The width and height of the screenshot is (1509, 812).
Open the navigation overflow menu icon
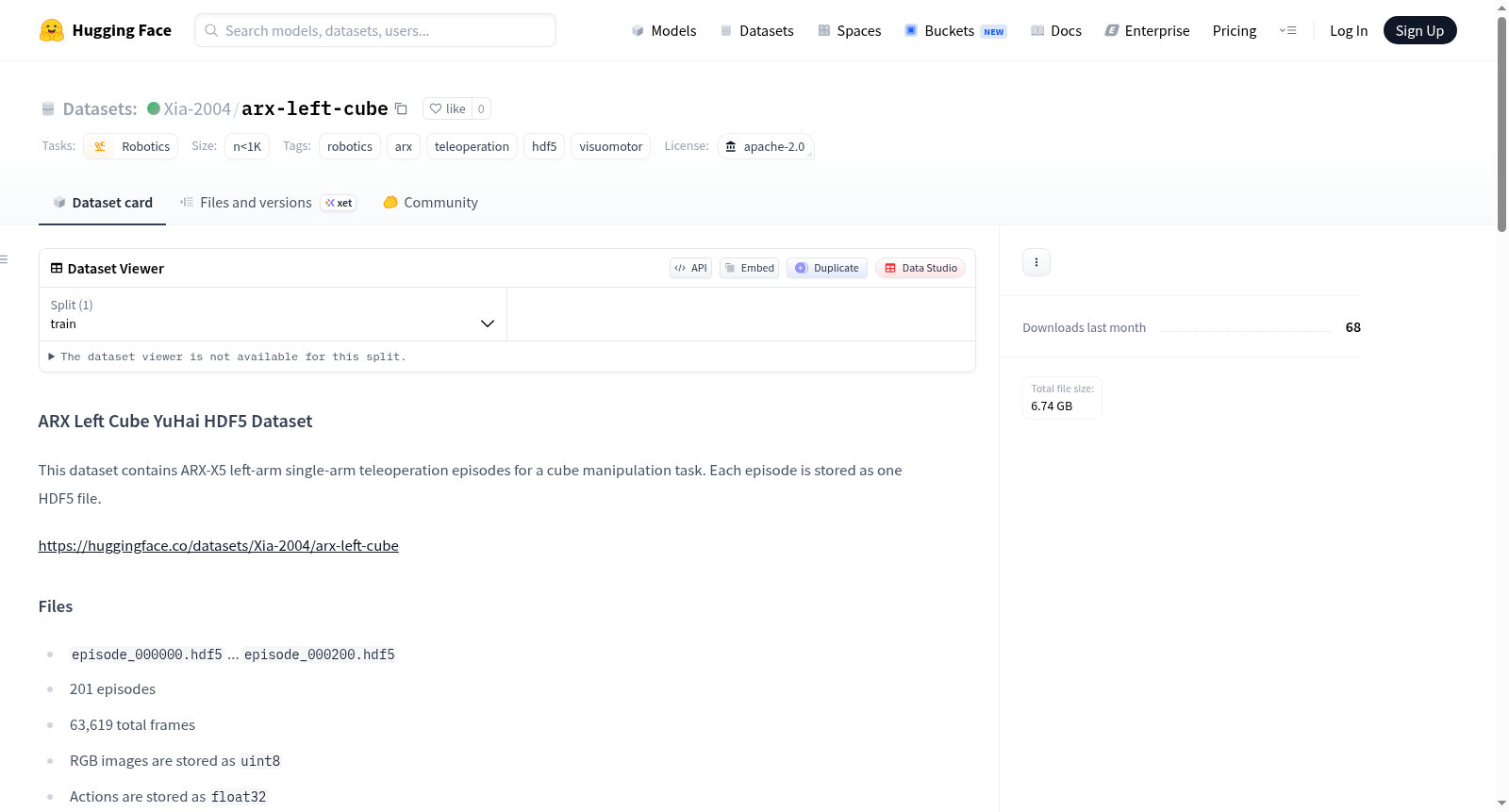point(1287,30)
